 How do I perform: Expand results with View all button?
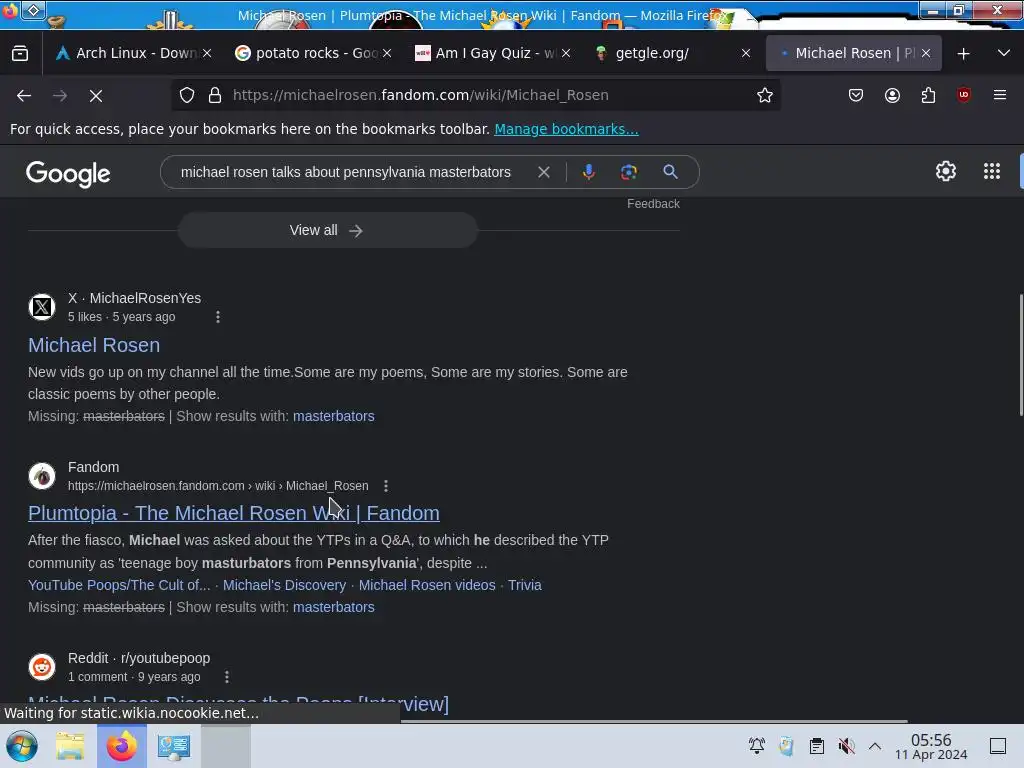(328, 231)
